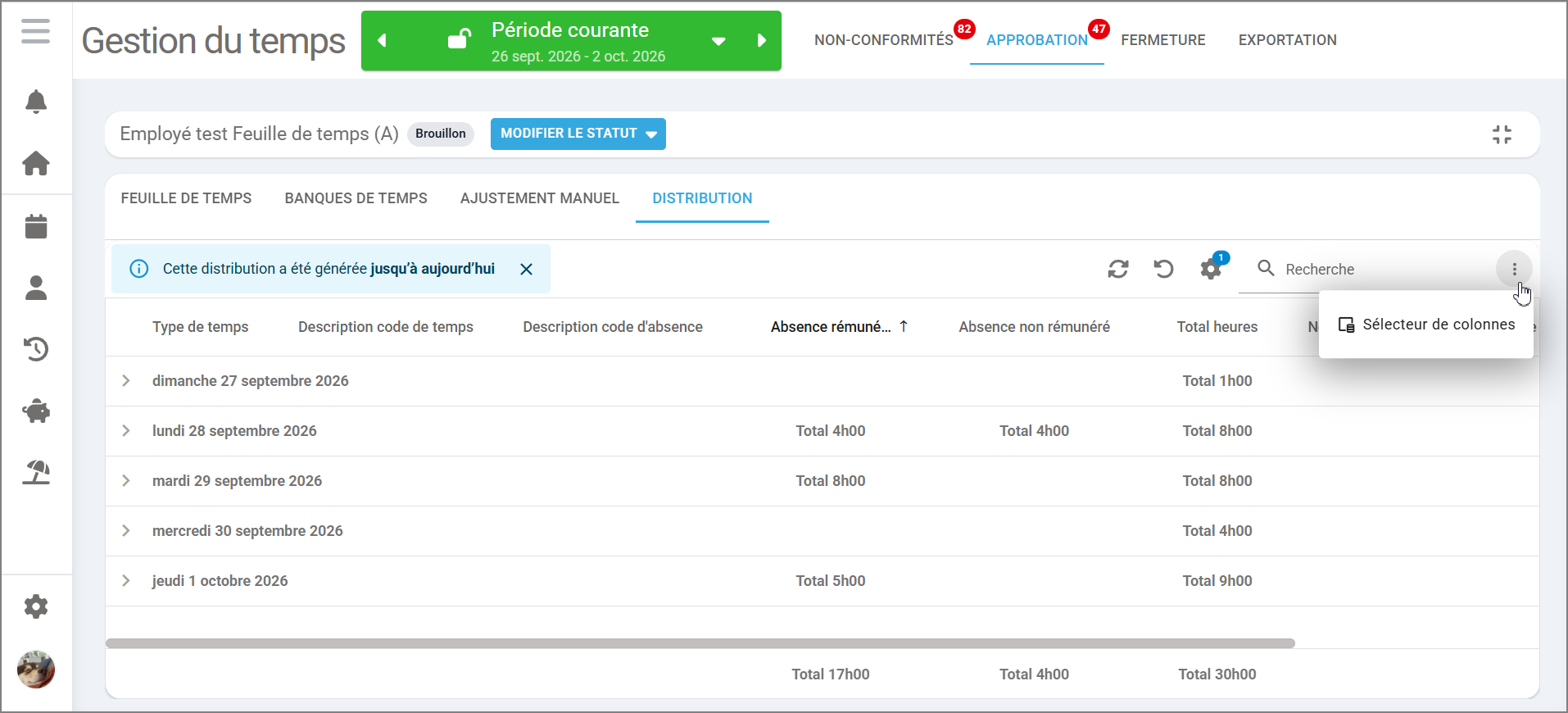Select the Distribution tab
Image resolution: width=1568 pixels, height=713 pixels.
coord(702,198)
